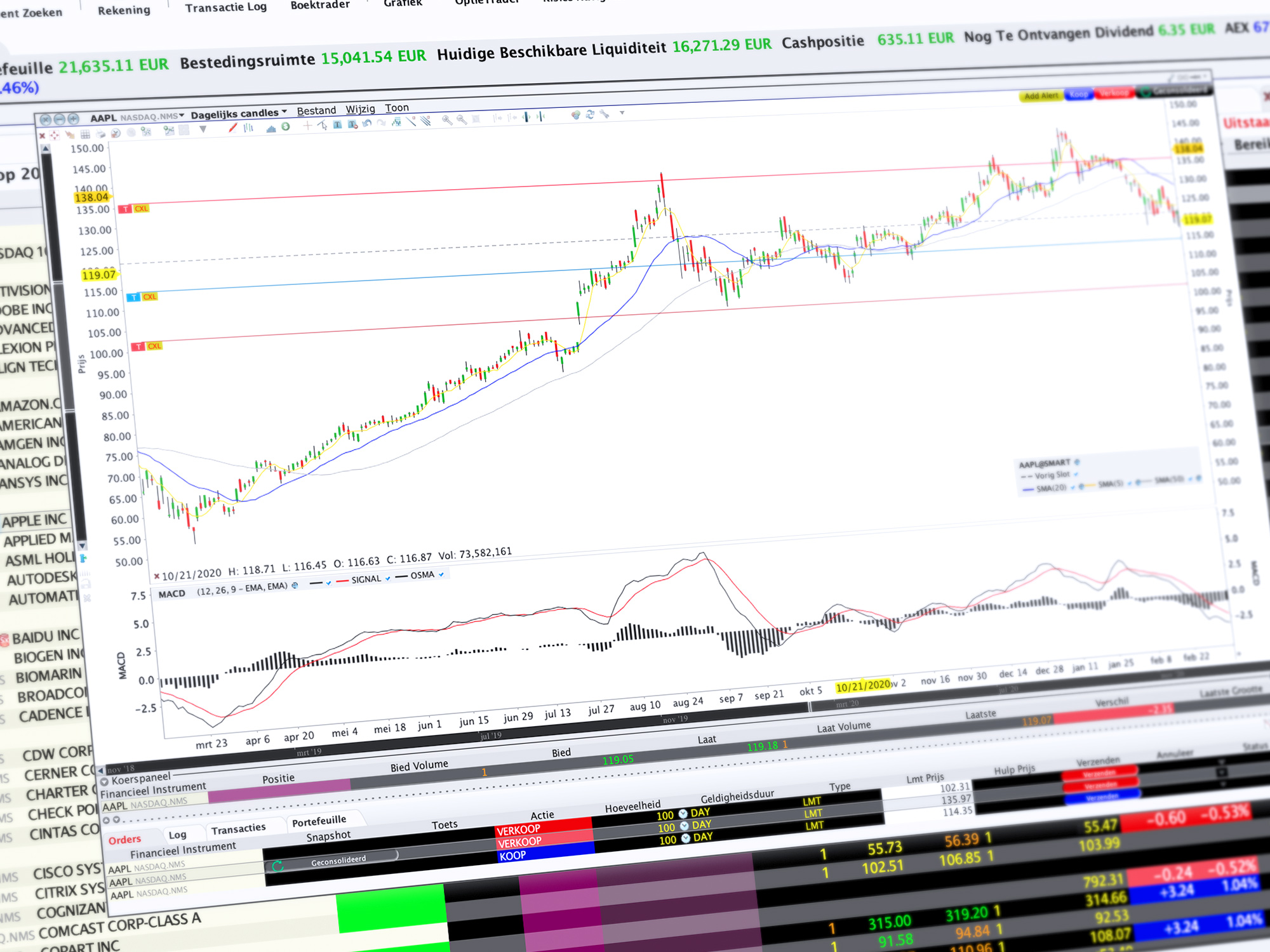
Task: Open the Toon menu
Action: pos(397,107)
